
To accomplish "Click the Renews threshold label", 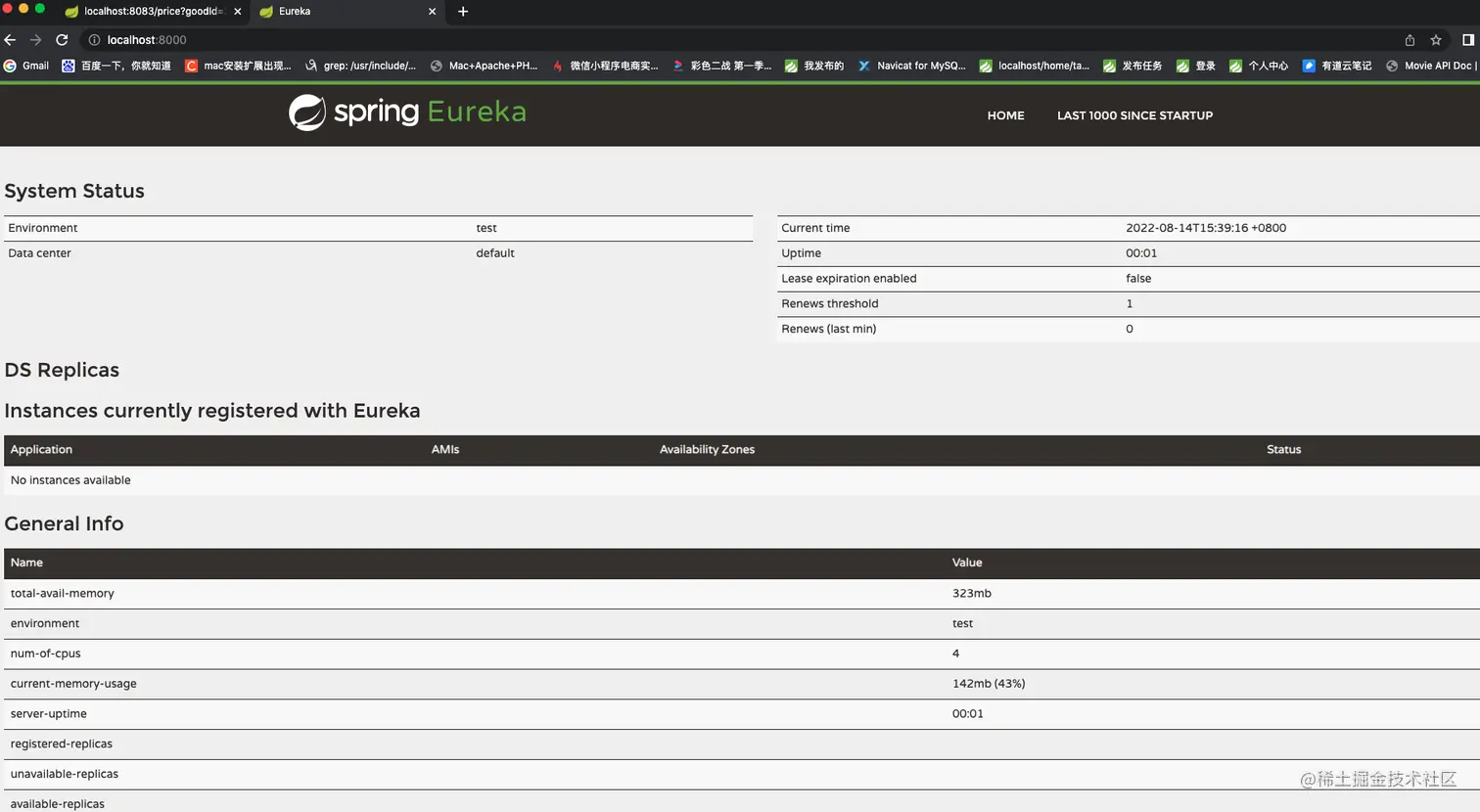I will click(830, 304).
